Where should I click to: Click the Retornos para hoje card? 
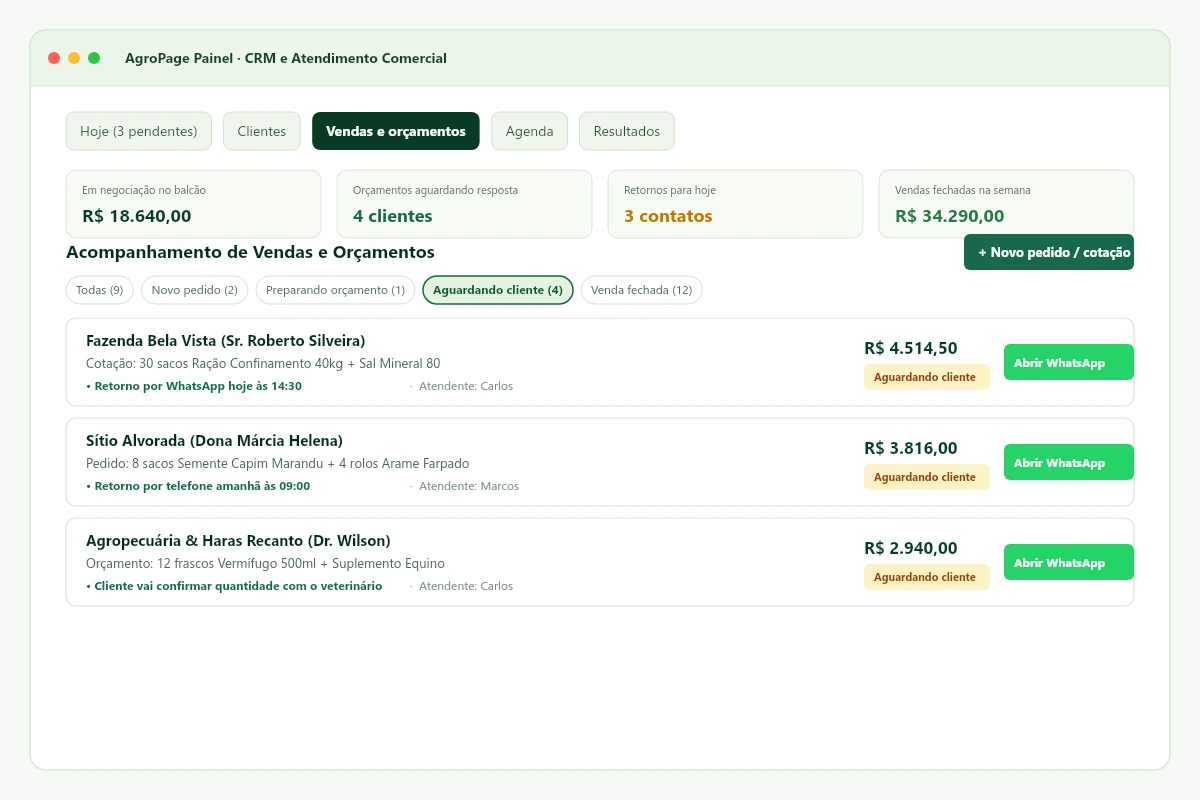(x=736, y=204)
